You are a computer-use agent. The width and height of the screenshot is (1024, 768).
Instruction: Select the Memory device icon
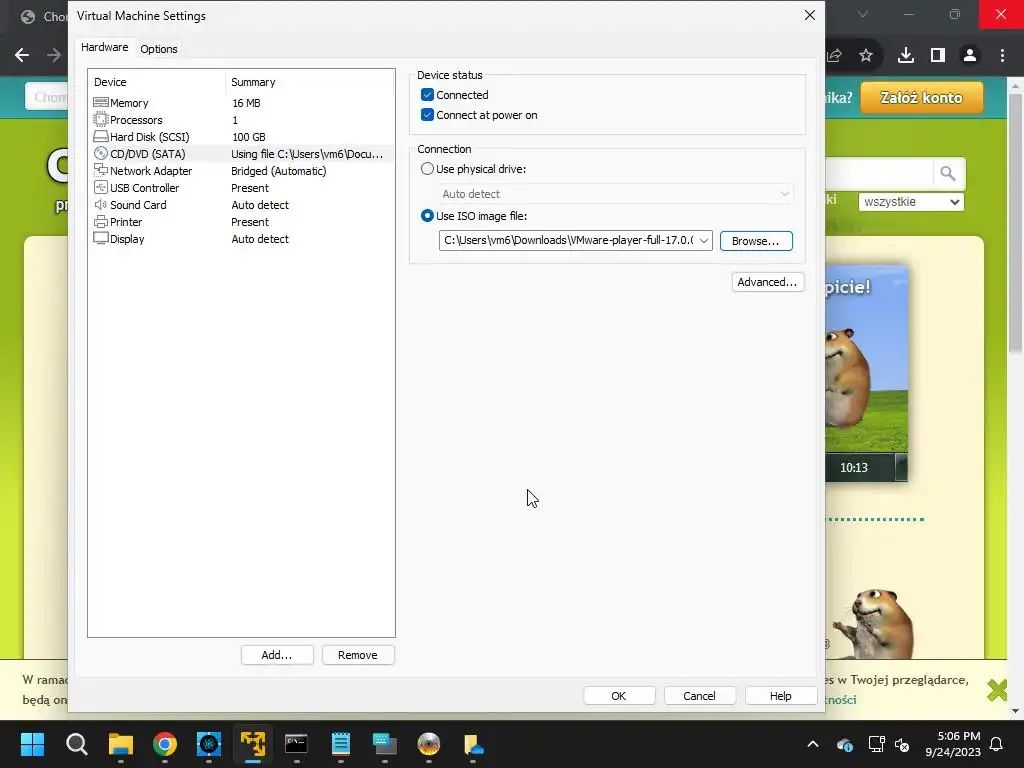tap(101, 103)
